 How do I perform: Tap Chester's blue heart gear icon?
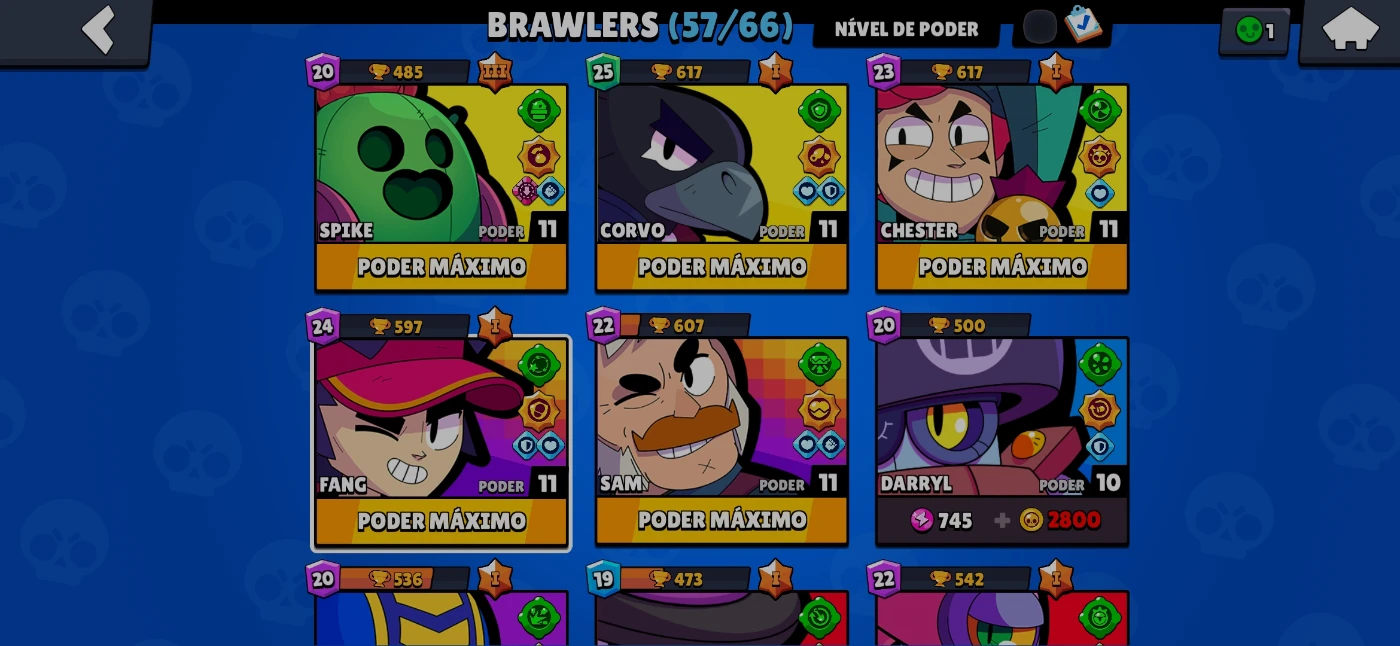pos(1100,192)
